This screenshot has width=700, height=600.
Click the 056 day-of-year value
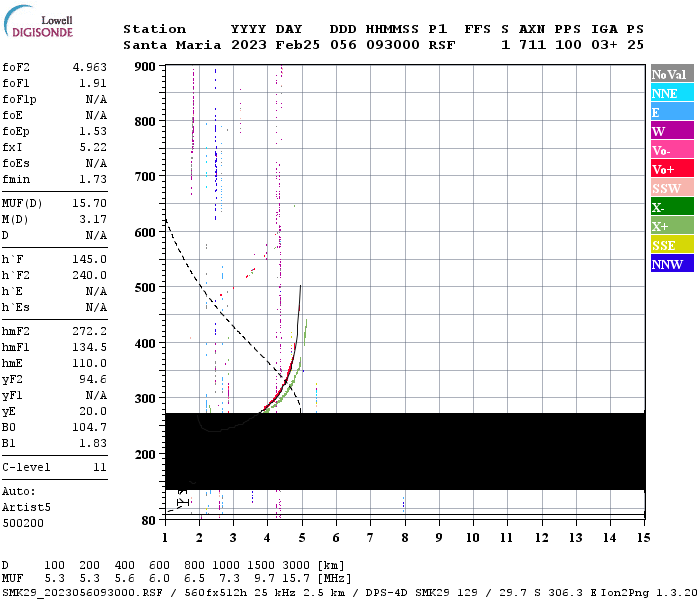point(343,45)
